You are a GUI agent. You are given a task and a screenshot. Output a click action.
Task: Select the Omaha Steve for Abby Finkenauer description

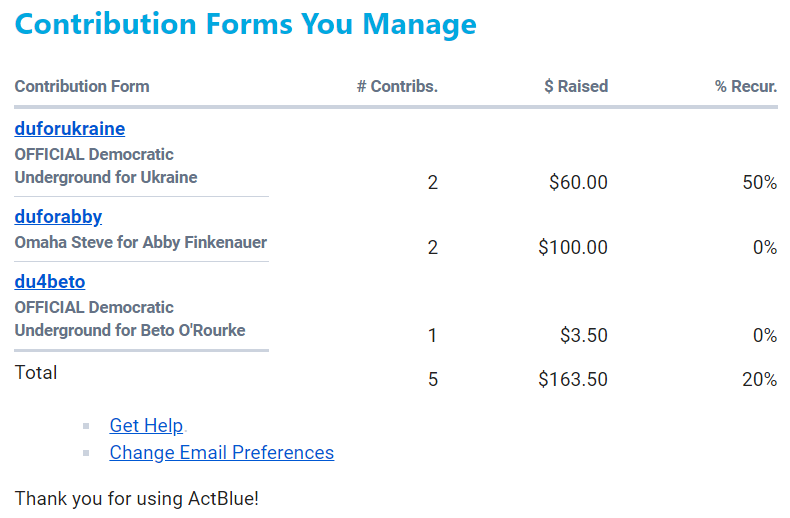pyautogui.click(x=141, y=242)
